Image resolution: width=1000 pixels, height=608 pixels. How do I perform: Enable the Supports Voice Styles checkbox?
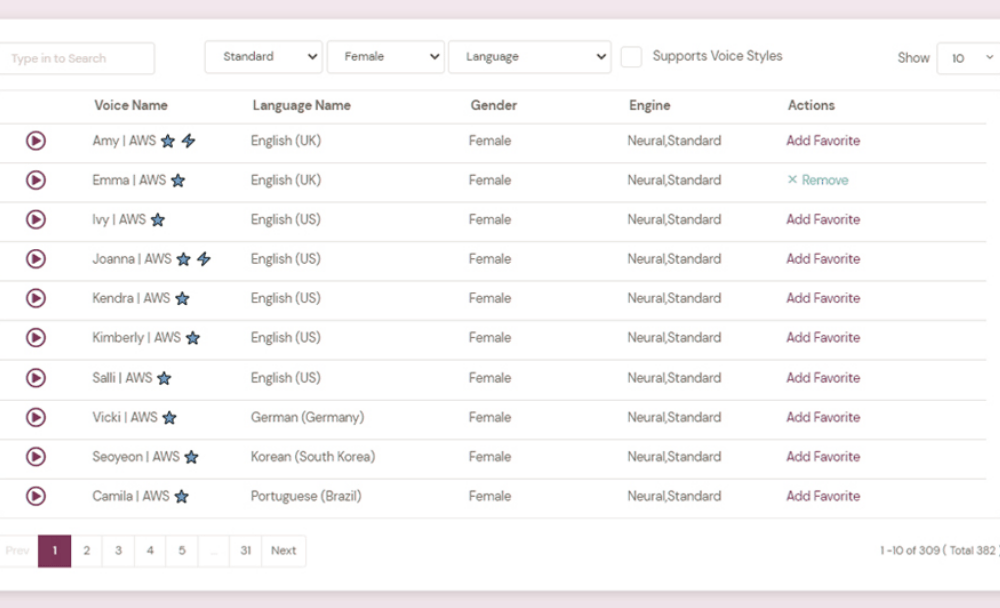tap(631, 57)
